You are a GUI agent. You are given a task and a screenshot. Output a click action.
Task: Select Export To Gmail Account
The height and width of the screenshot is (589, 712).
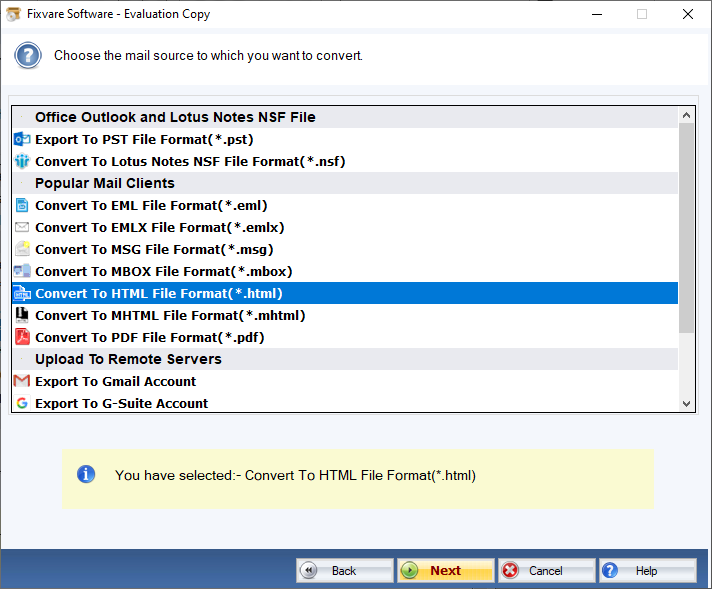pos(345,381)
